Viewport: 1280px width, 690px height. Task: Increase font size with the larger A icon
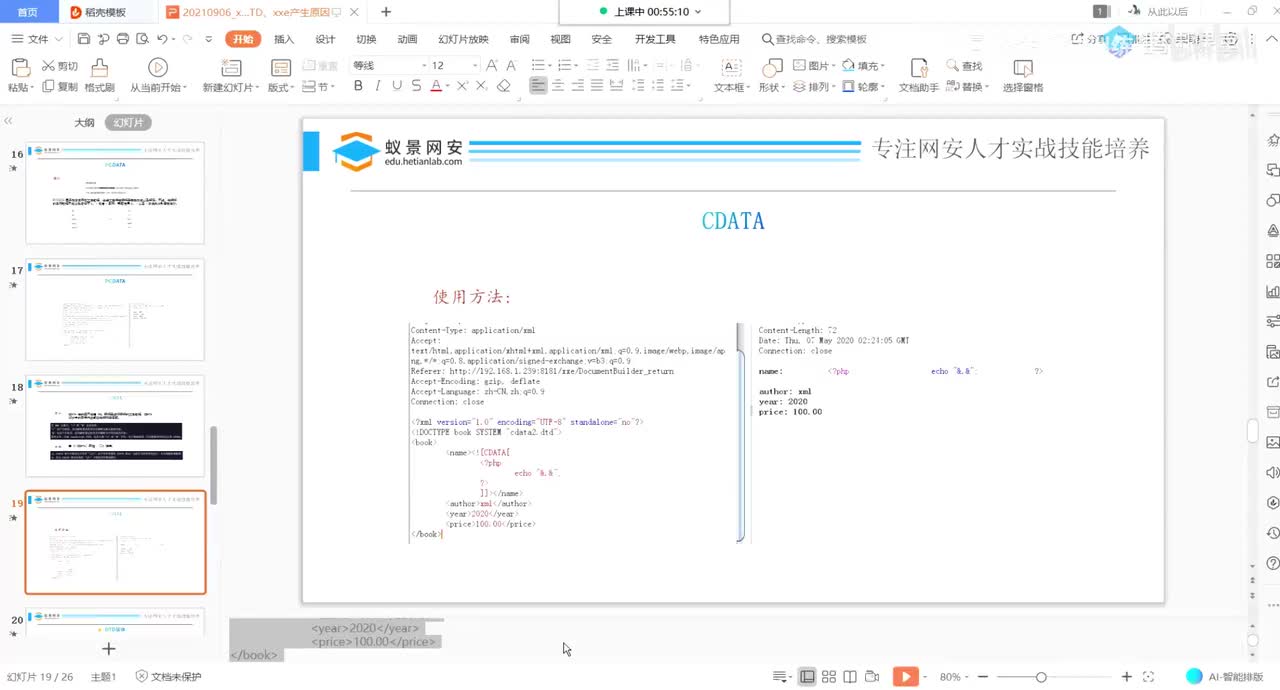coord(491,65)
